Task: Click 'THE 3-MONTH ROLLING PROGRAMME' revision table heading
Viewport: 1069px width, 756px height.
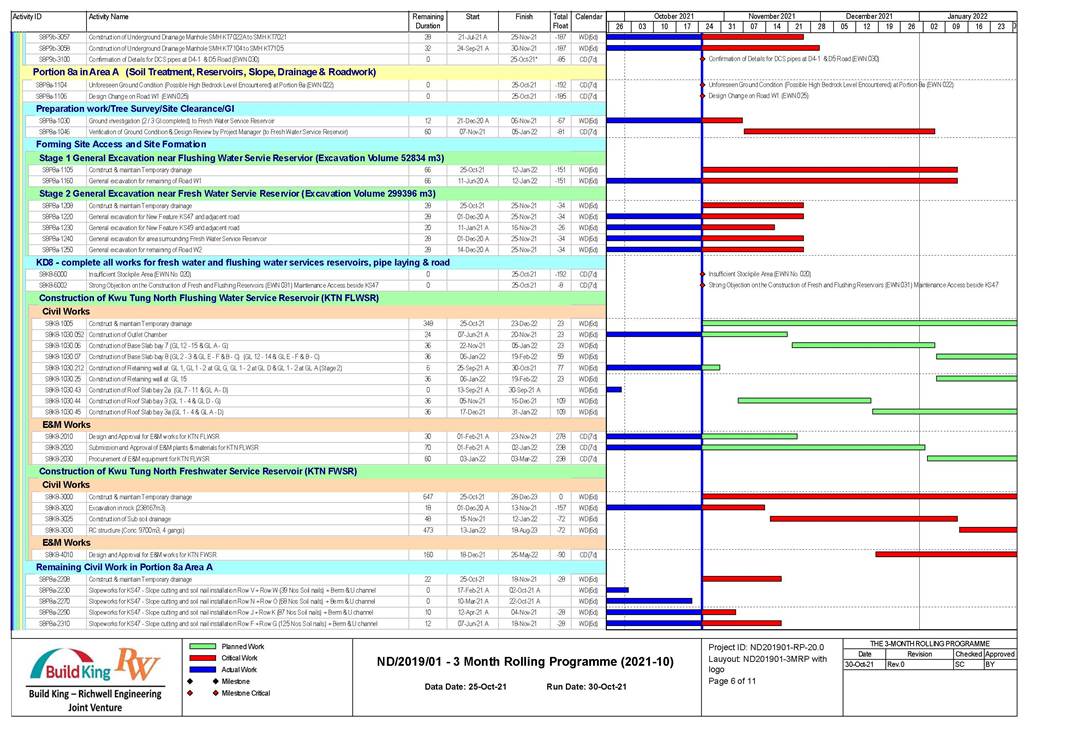Action: click(930, 644)
